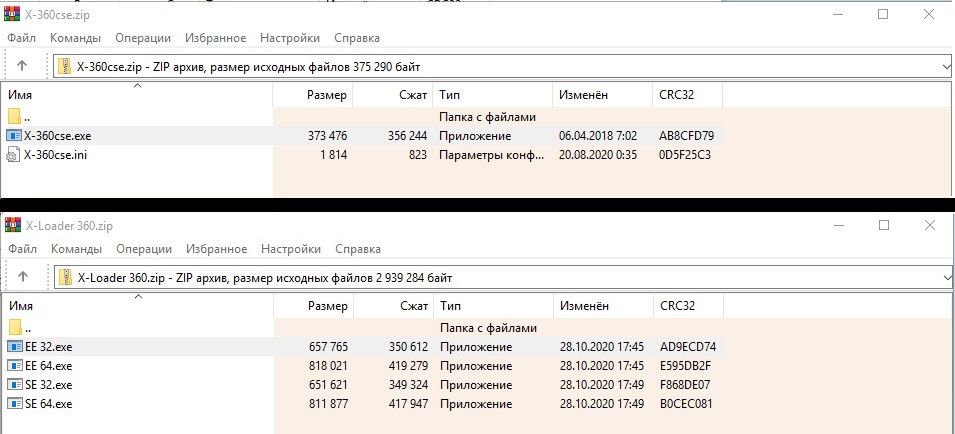Expand the address dropdown in X-Loader 360.zip window

point(946,278)
